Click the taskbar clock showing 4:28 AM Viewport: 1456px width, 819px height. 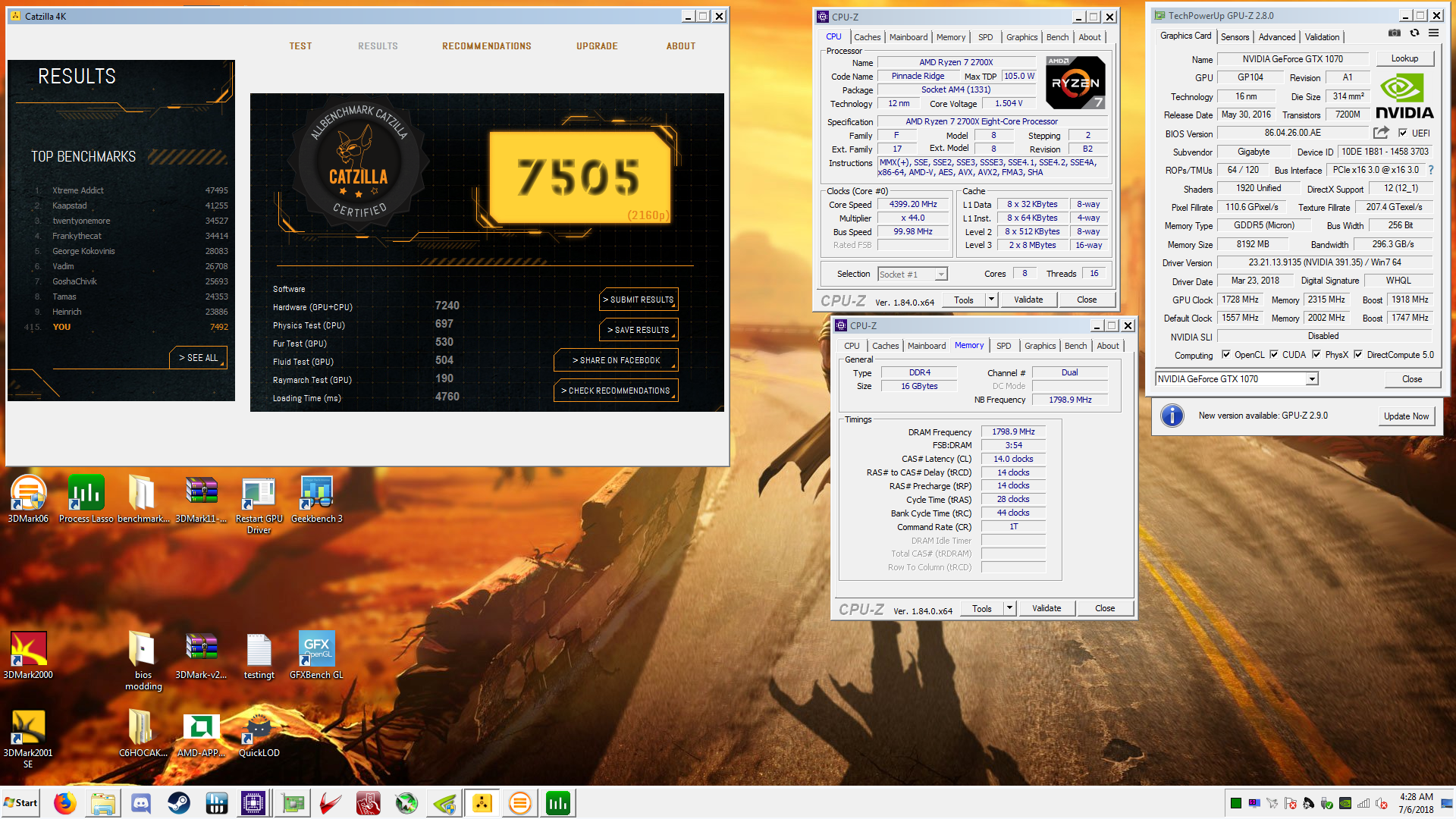[x=1416, y=803]
